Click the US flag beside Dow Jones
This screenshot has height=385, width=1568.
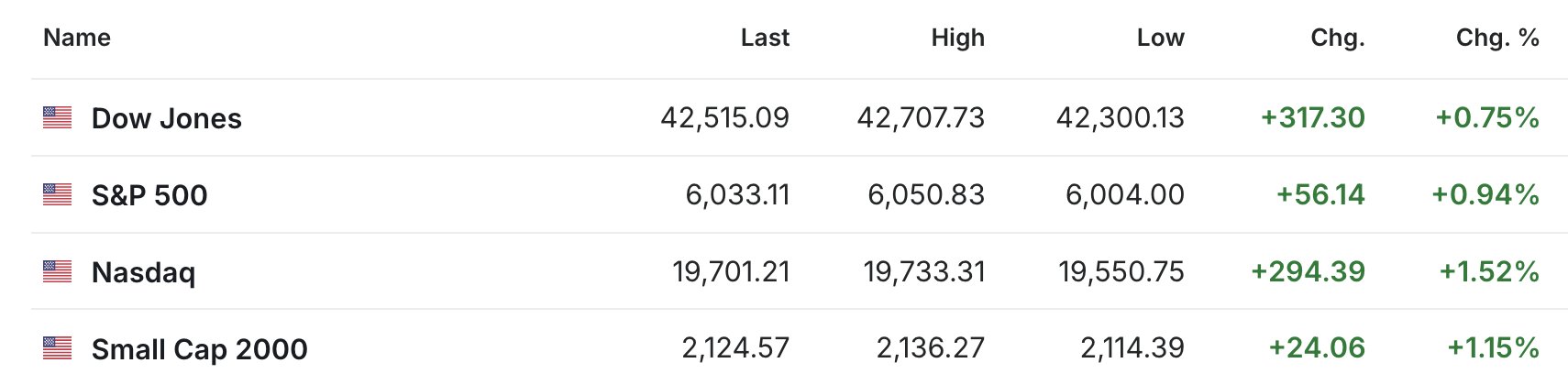[57, 117]
